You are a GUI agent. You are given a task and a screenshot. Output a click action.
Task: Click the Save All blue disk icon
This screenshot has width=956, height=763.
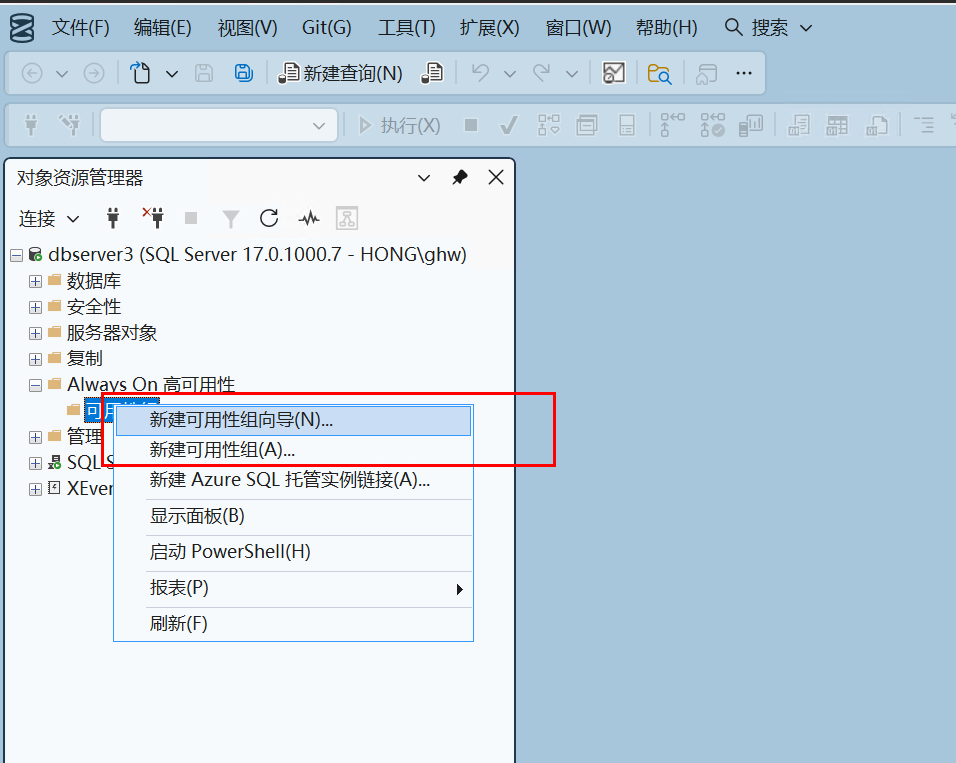coord(243,73)
